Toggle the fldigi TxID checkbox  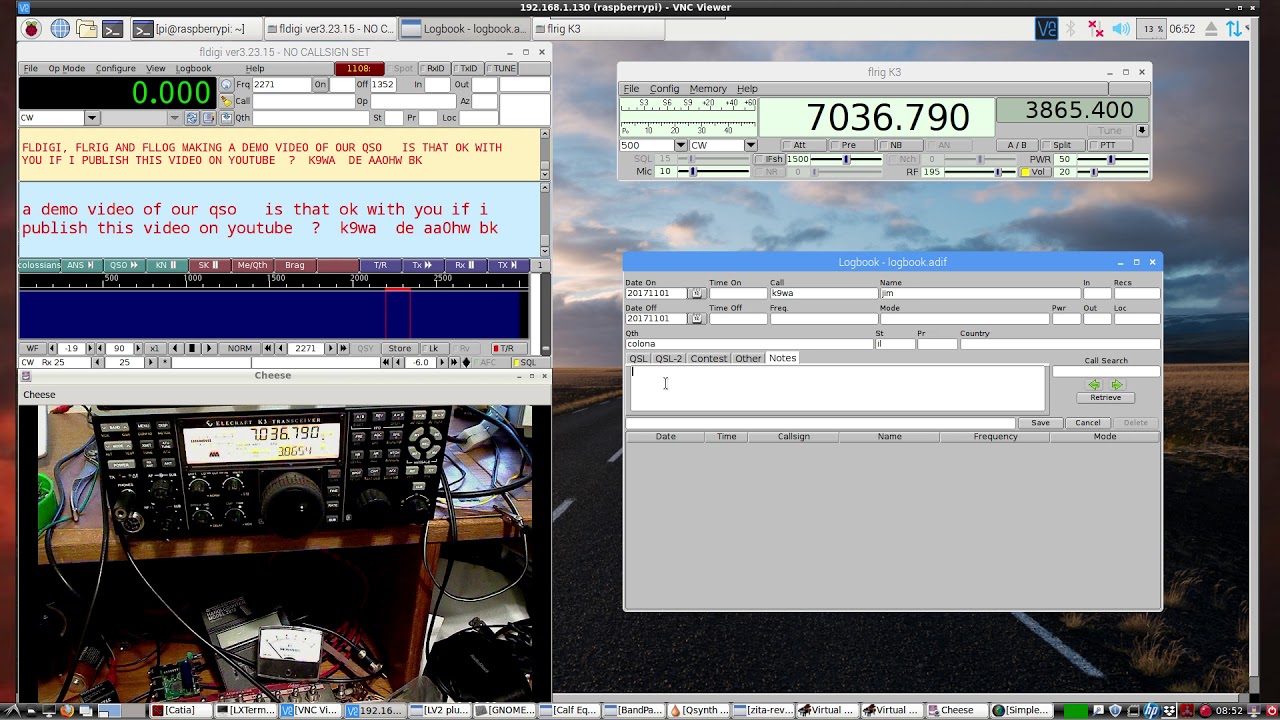468,68
